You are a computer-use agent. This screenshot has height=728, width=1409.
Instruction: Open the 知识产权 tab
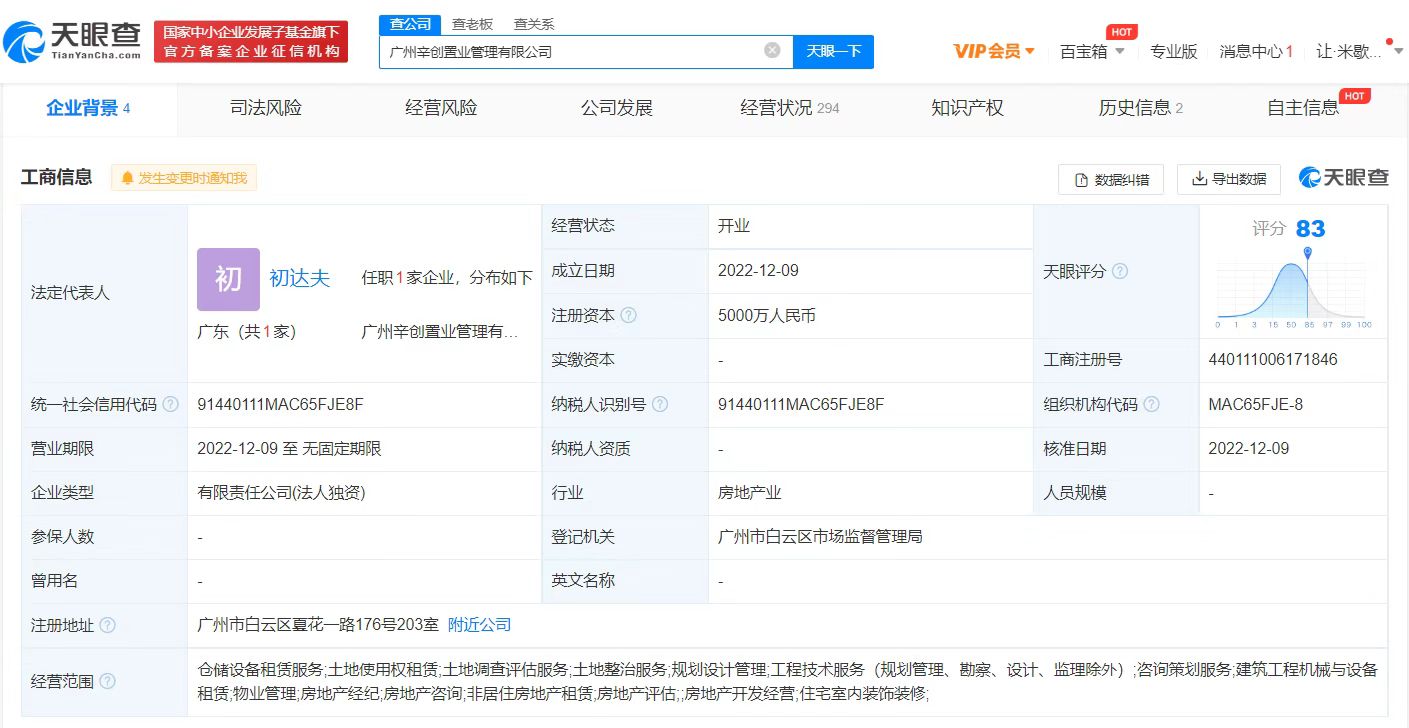pyautogui.click(x=966, y=108)
